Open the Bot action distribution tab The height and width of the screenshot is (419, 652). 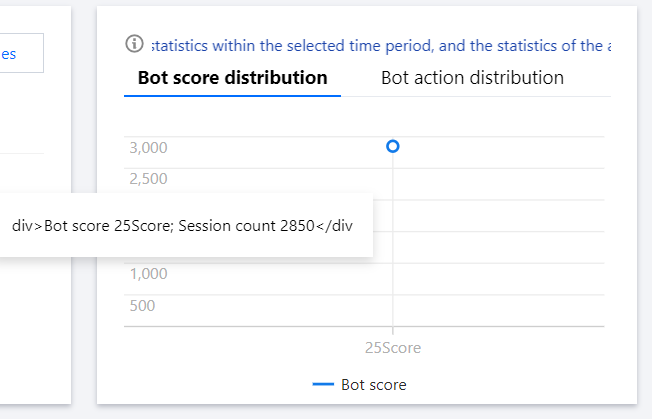pyautogui.click(x=472, y=78)
